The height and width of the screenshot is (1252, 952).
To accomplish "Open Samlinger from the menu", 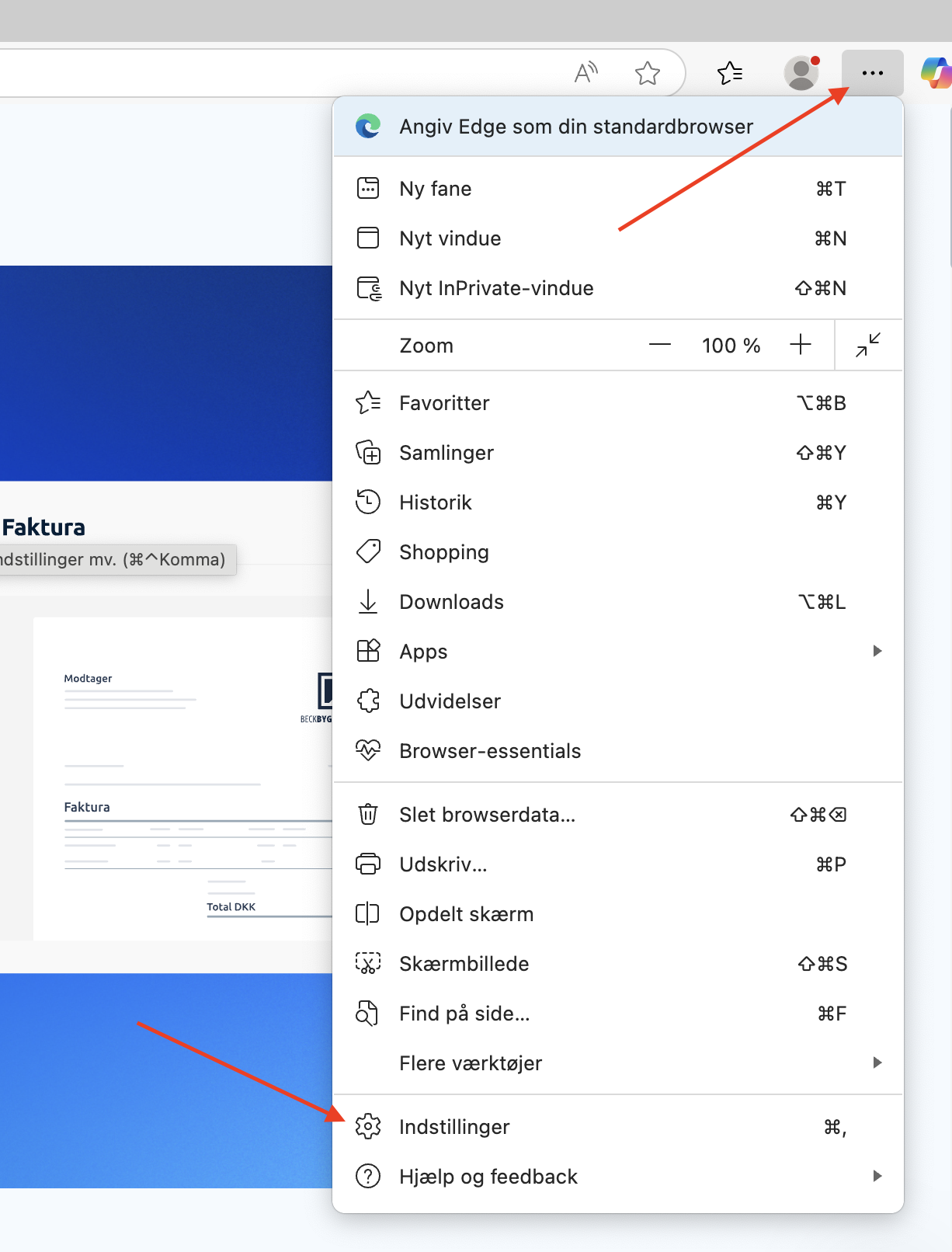I will point(618,452).
